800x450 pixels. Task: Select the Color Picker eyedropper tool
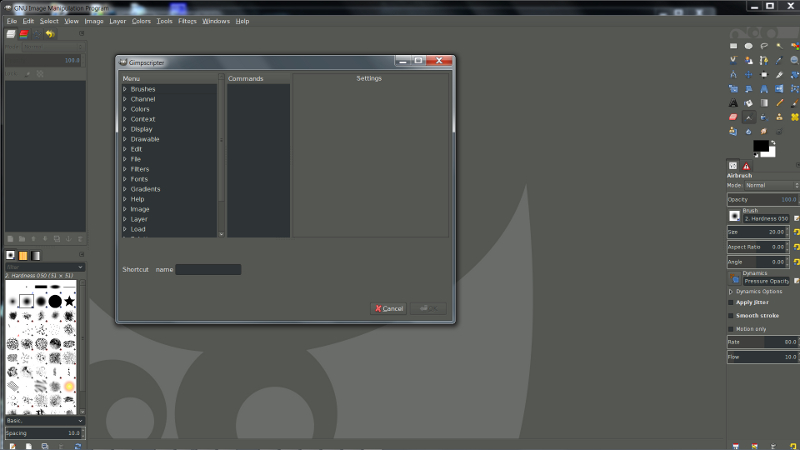coord(779,60)
